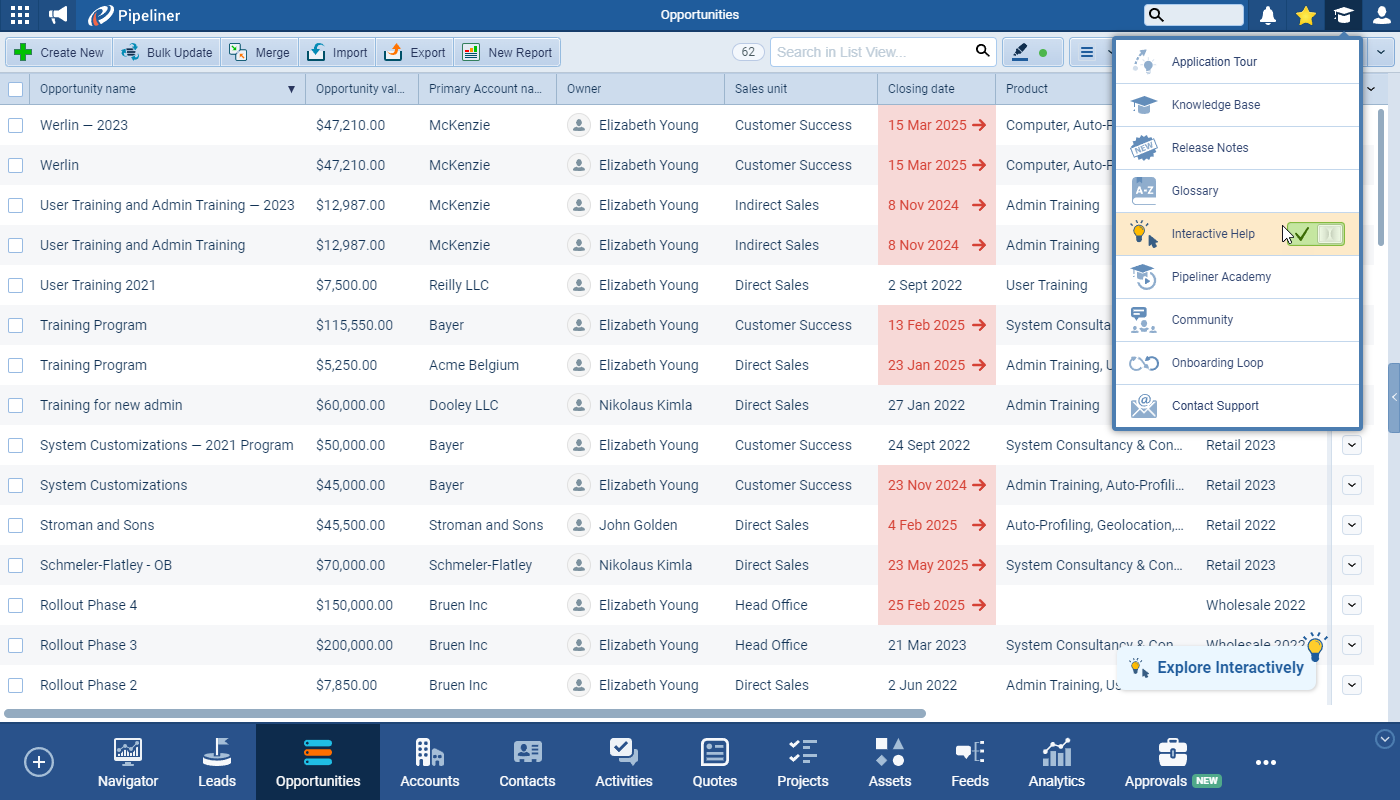Expand the more modules ellipsis menu
Image resolution: width=1400 pixels, height=800 pixels.
click(x=1266, y=762)
